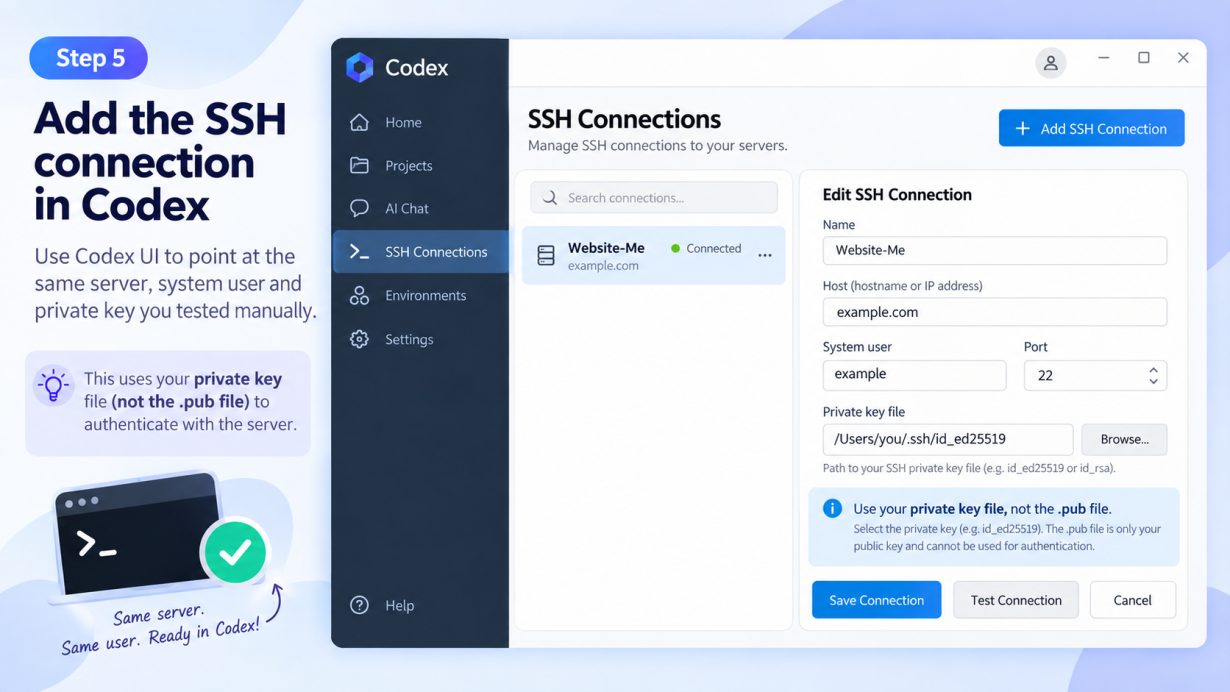Click the green Connected status label
This screenshot has width=1230, height=692.
point(706,248)
